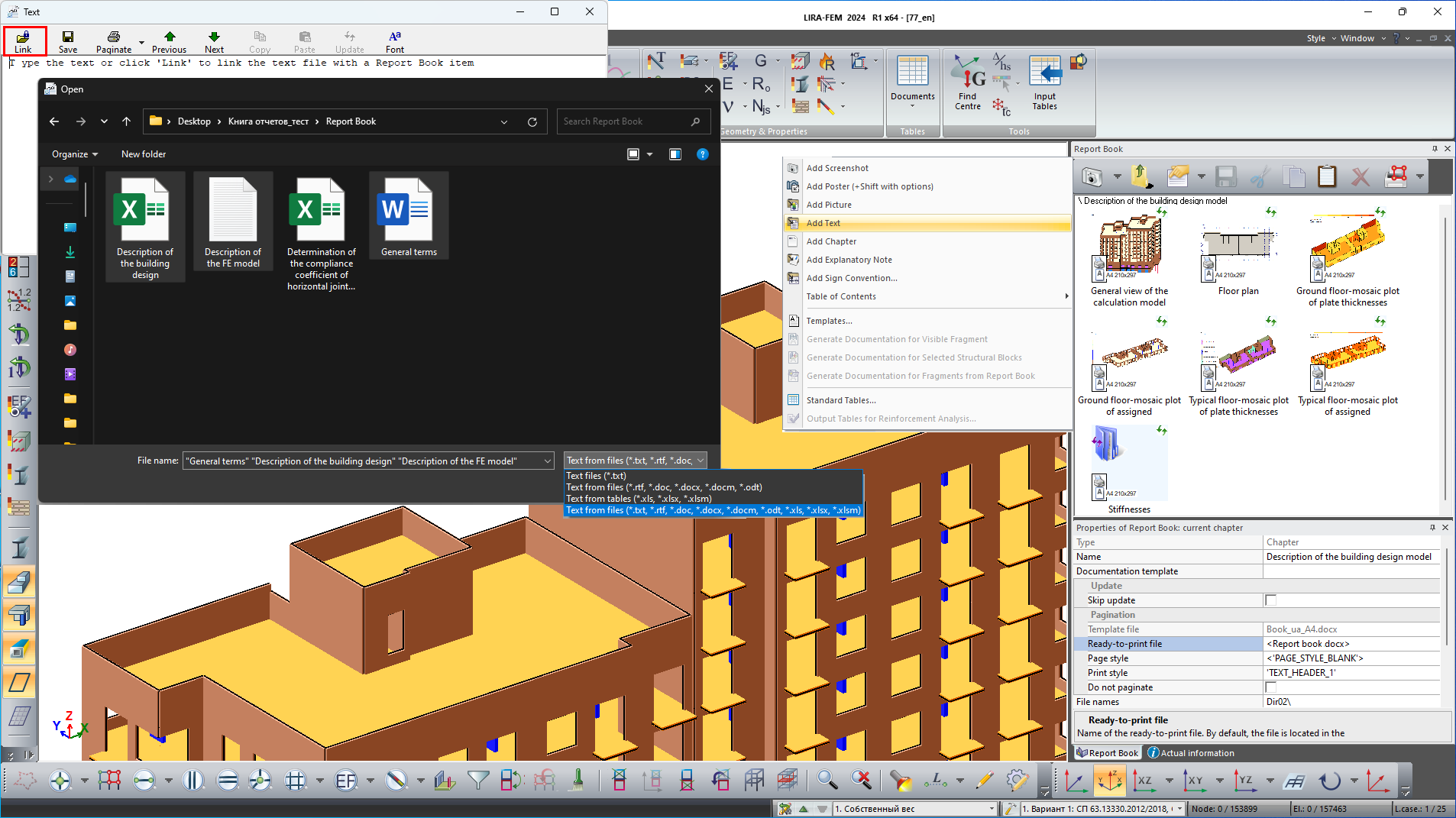The image size is (1456, 818).
Task: Enable the Do not paginate checkbox
Action: (x=1270, y=687)
